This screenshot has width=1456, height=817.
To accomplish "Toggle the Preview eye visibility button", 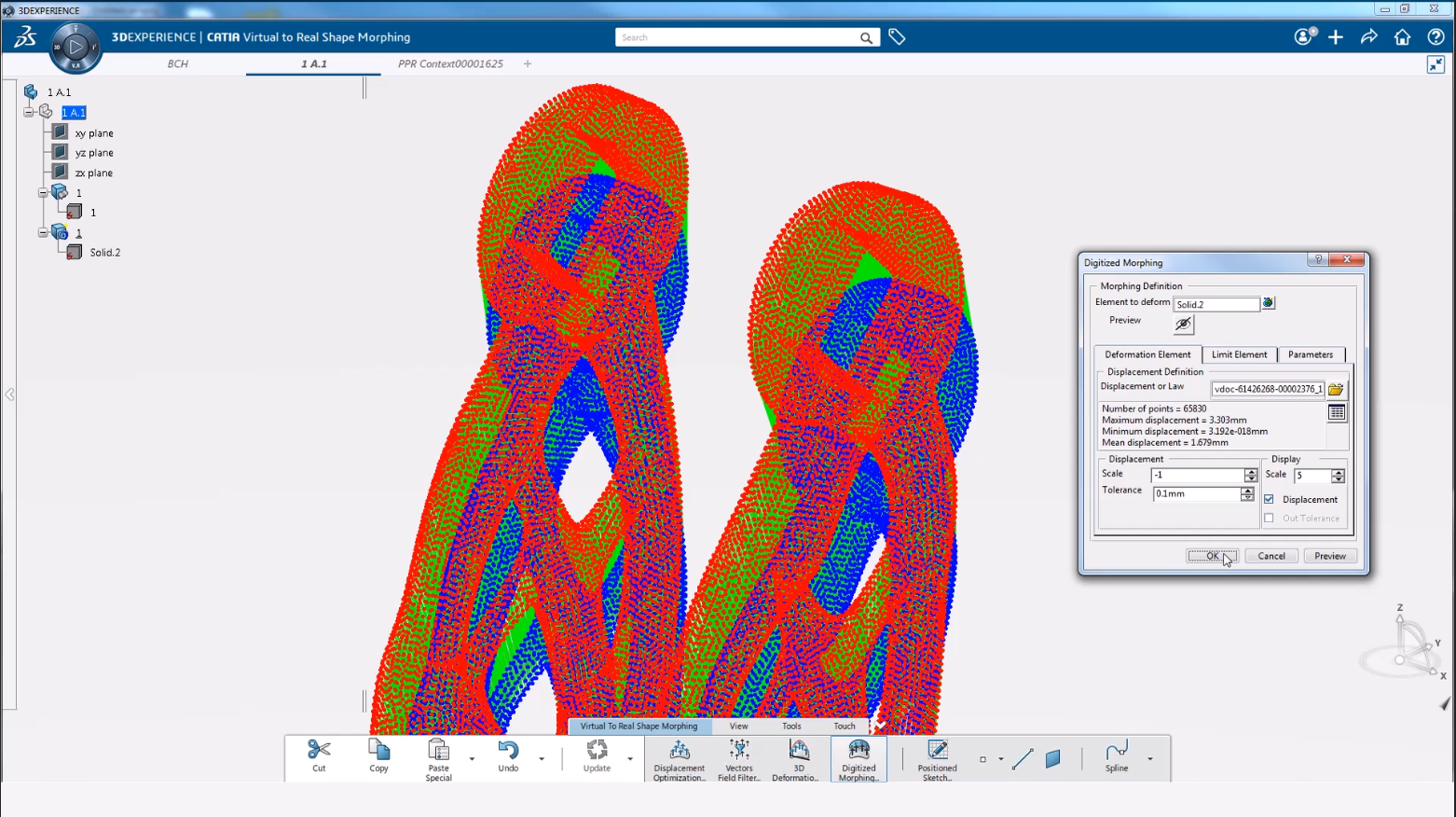I will click(1183, 324).
